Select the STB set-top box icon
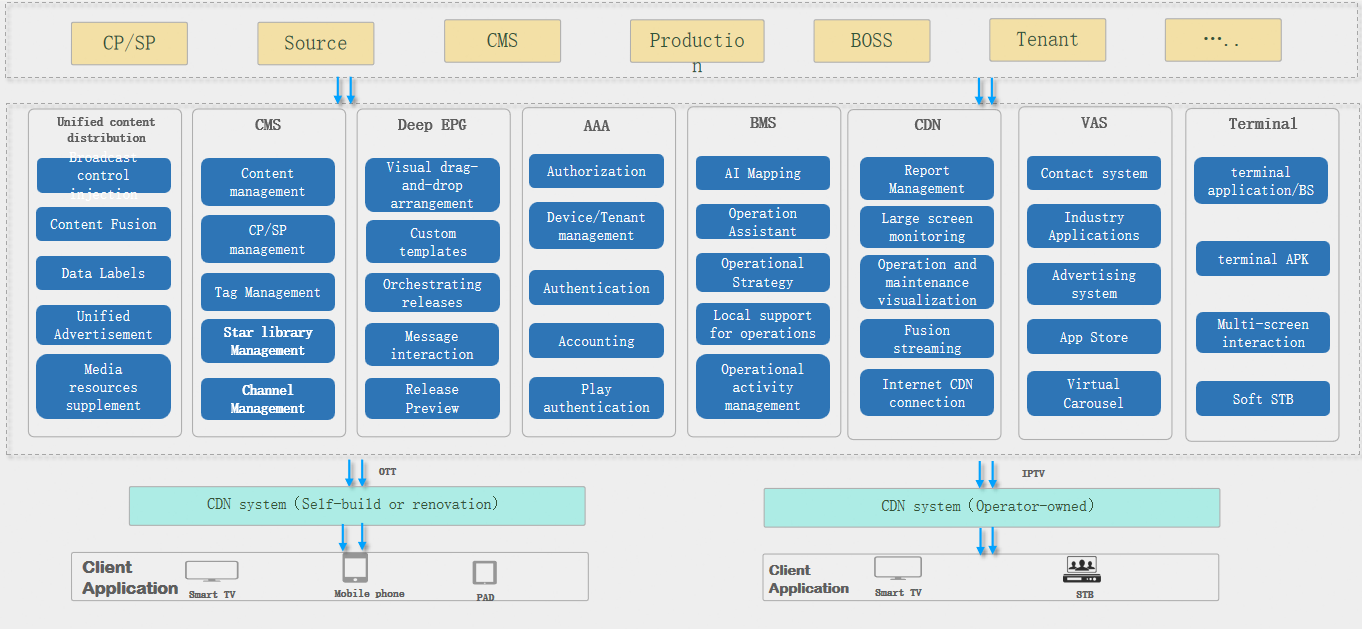The height and width of the screenshot is (629, 1362). click(x=1082, y=570)
